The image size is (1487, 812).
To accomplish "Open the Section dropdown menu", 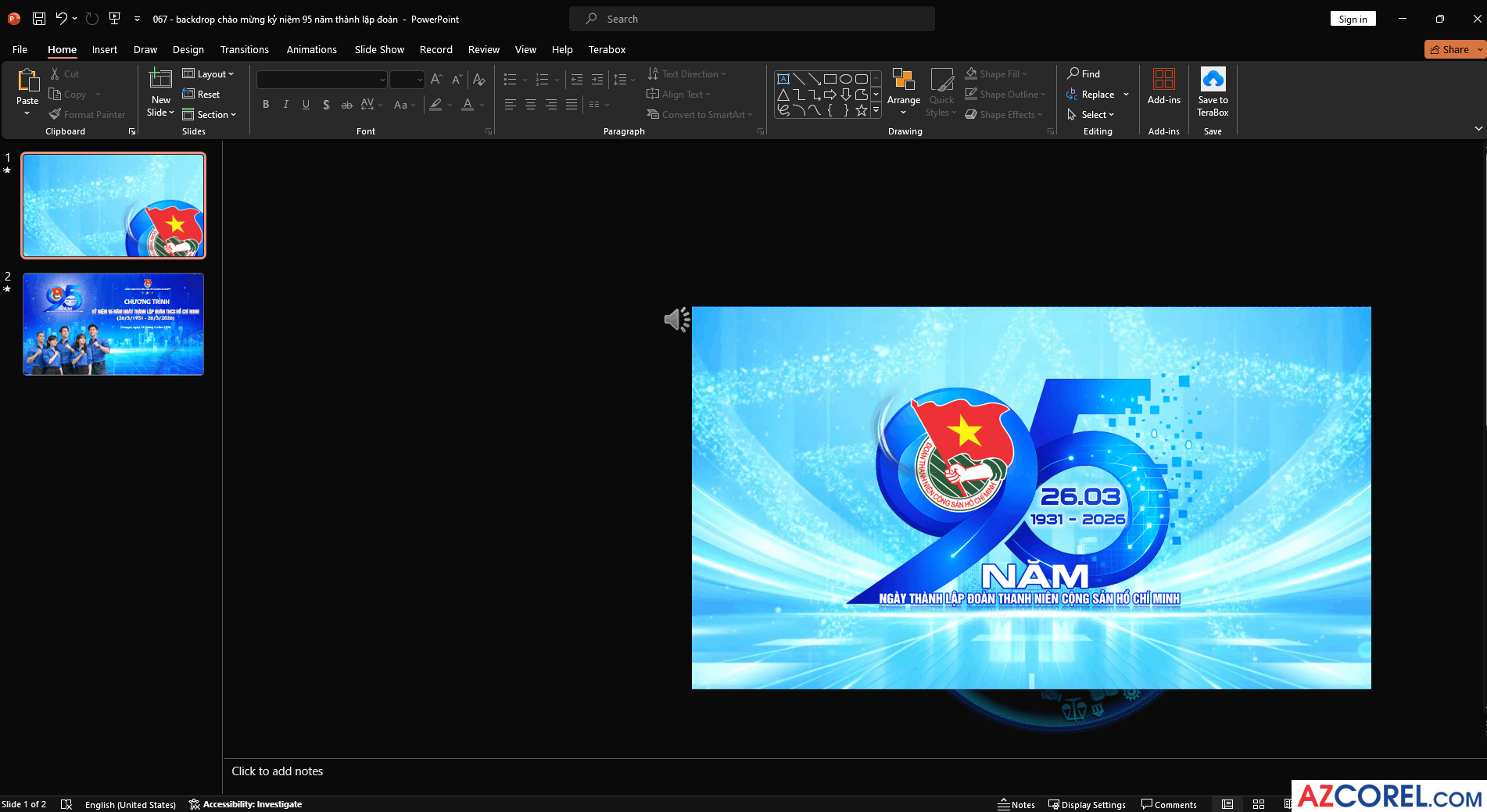I will [x=210, y=115].
